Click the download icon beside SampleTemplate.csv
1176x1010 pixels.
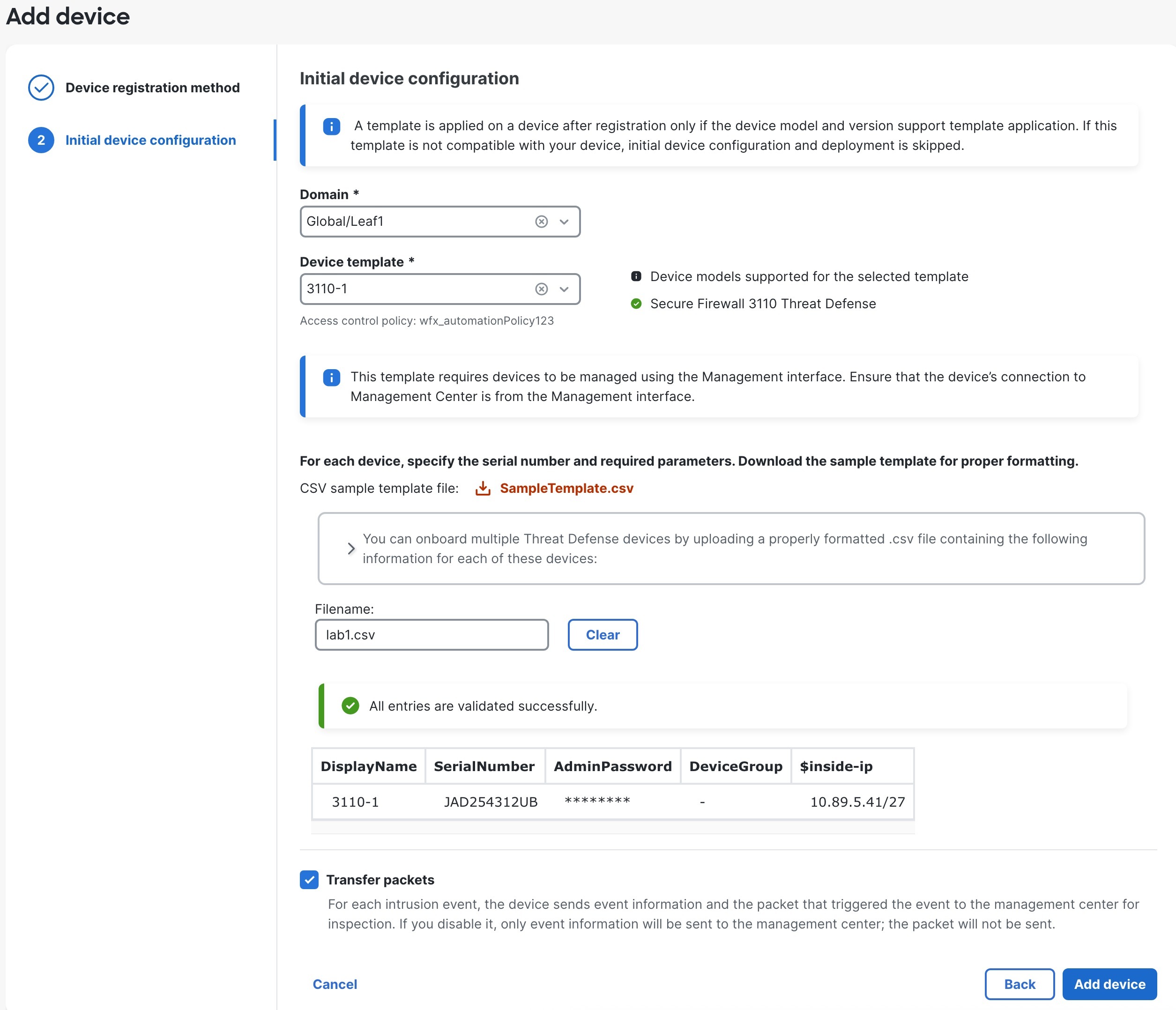(x=484, y=488)
